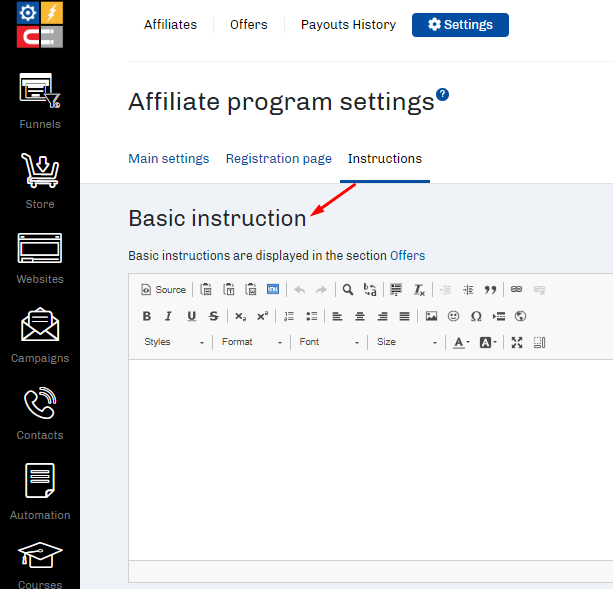Switch to the Main settings tab
The image size is (613, 589).
[x=169, y=159]
